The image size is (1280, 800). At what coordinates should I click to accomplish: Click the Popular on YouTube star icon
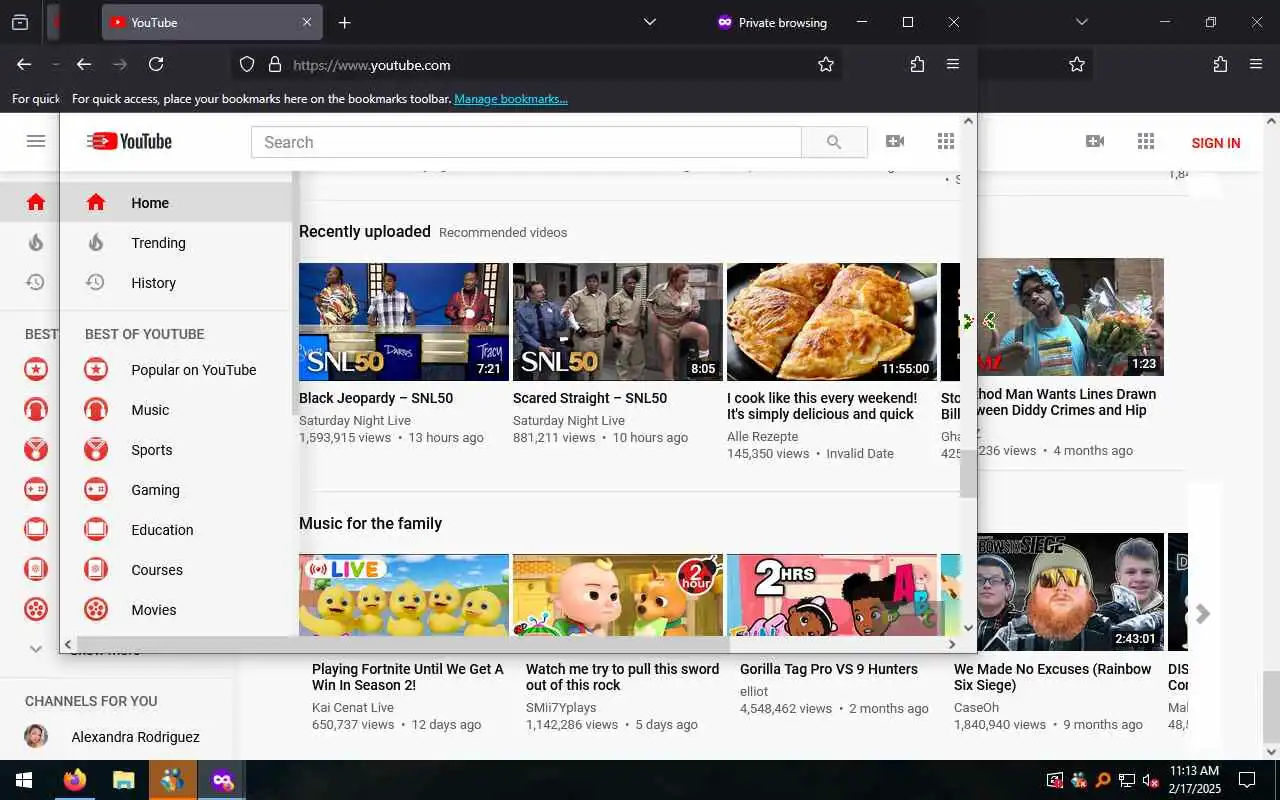(x=96, y=370)
